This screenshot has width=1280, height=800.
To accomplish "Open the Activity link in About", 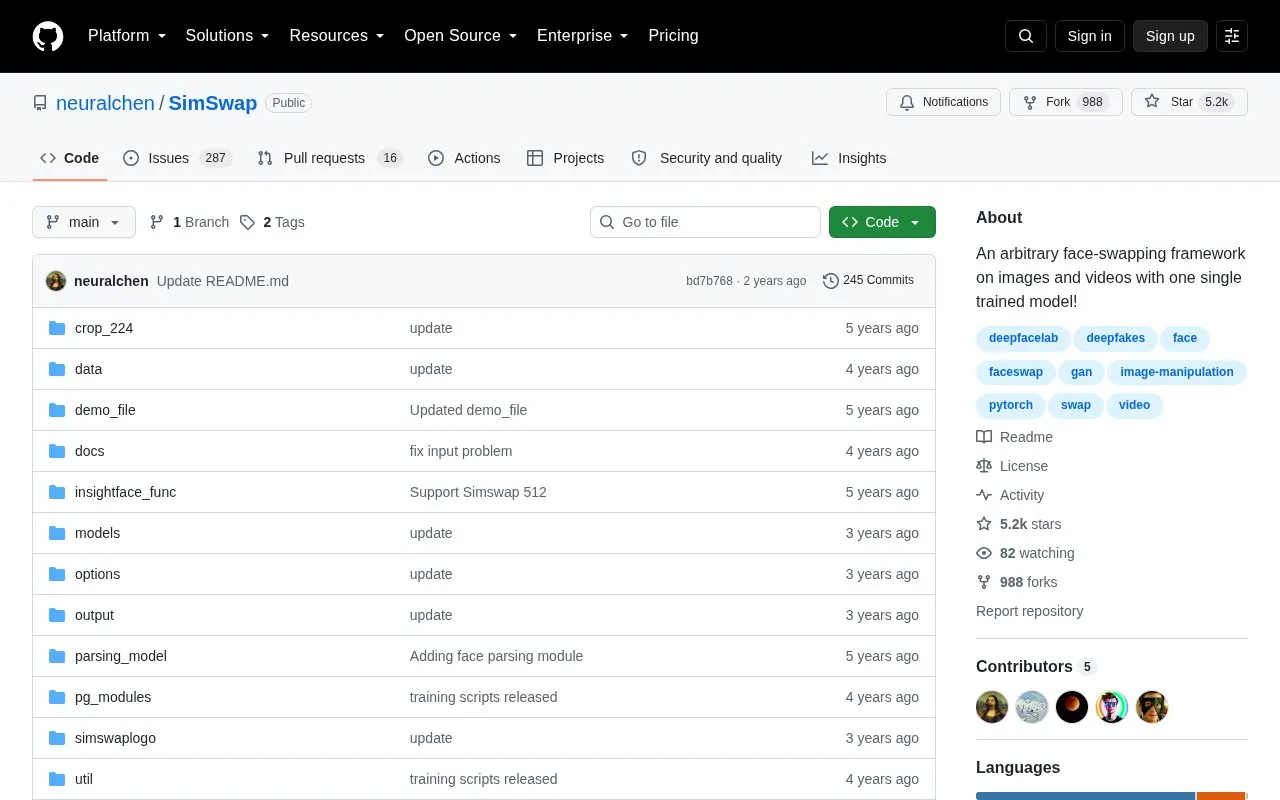I will (1010, 495).
